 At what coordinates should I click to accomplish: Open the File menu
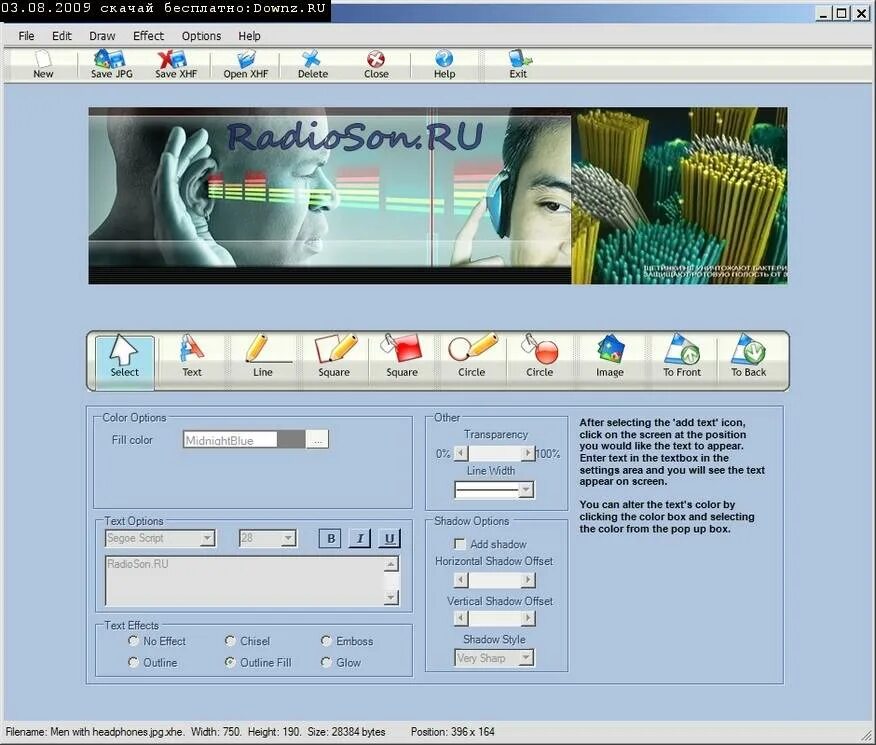(26, 36)
